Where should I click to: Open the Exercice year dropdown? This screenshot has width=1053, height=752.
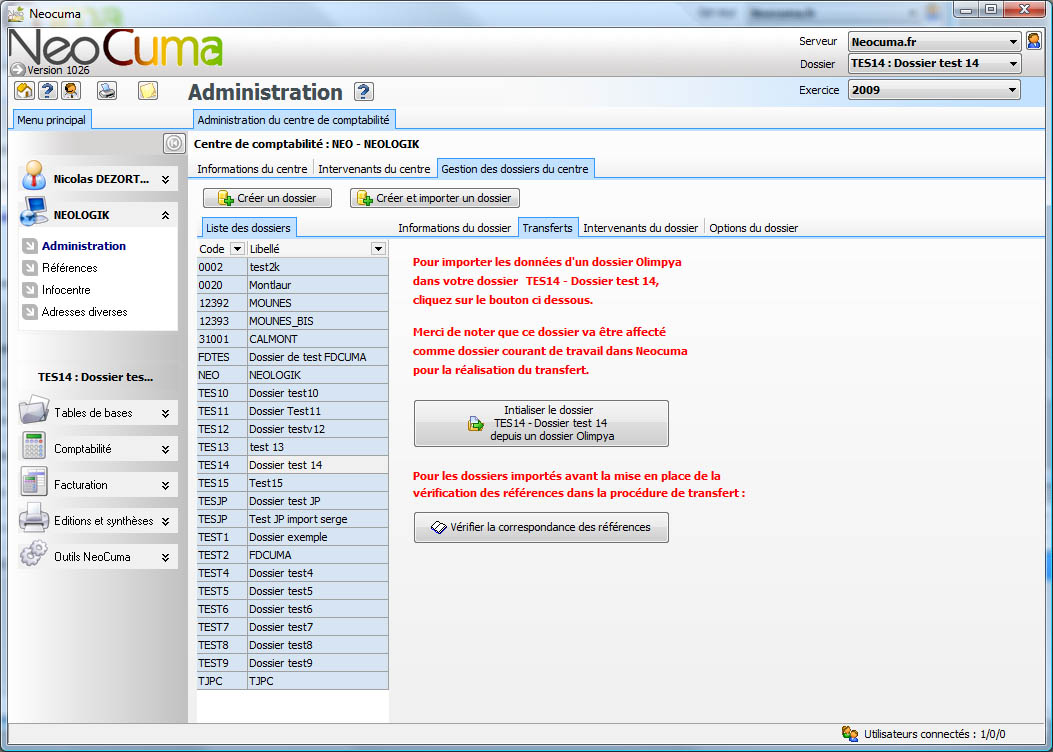pos(1012,90)
